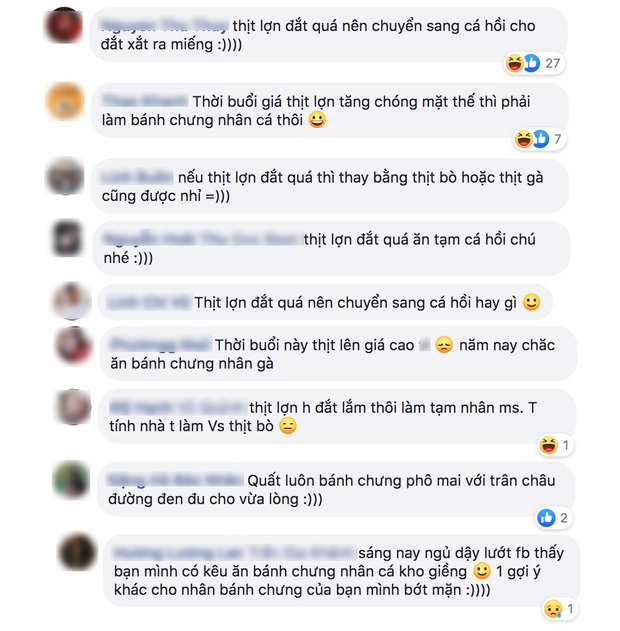
Task: Open the blurred author name on the first comment
Action: click(x=164, y=26)
